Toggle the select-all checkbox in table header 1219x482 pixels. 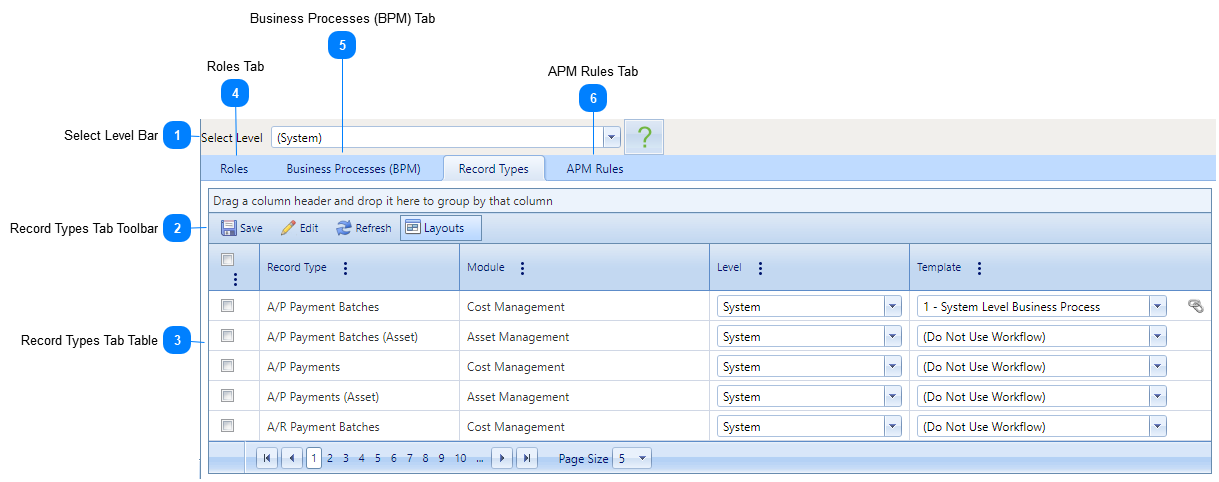coord(228,259)
